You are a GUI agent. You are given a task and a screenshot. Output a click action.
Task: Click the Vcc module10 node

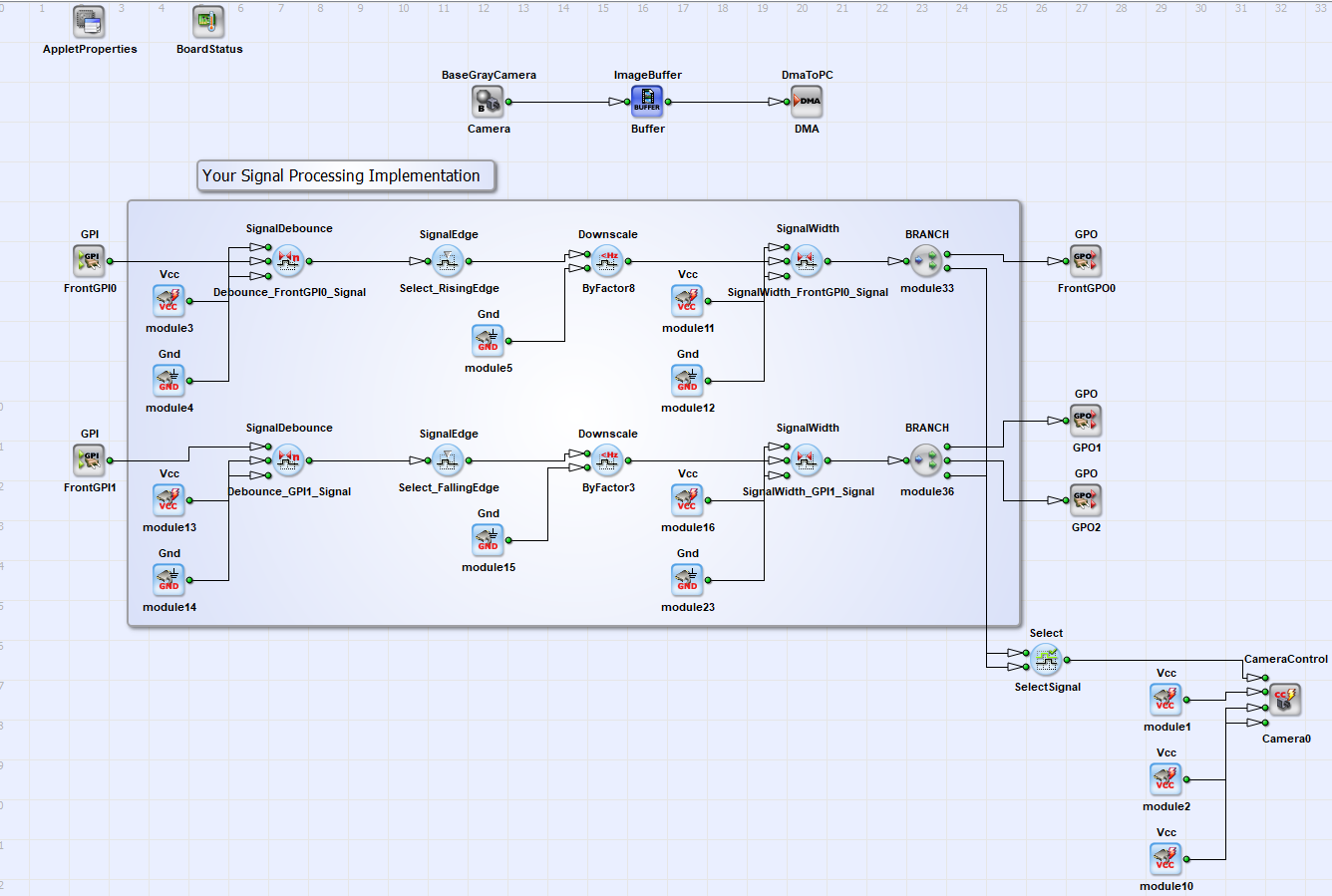click(1166, 859)
